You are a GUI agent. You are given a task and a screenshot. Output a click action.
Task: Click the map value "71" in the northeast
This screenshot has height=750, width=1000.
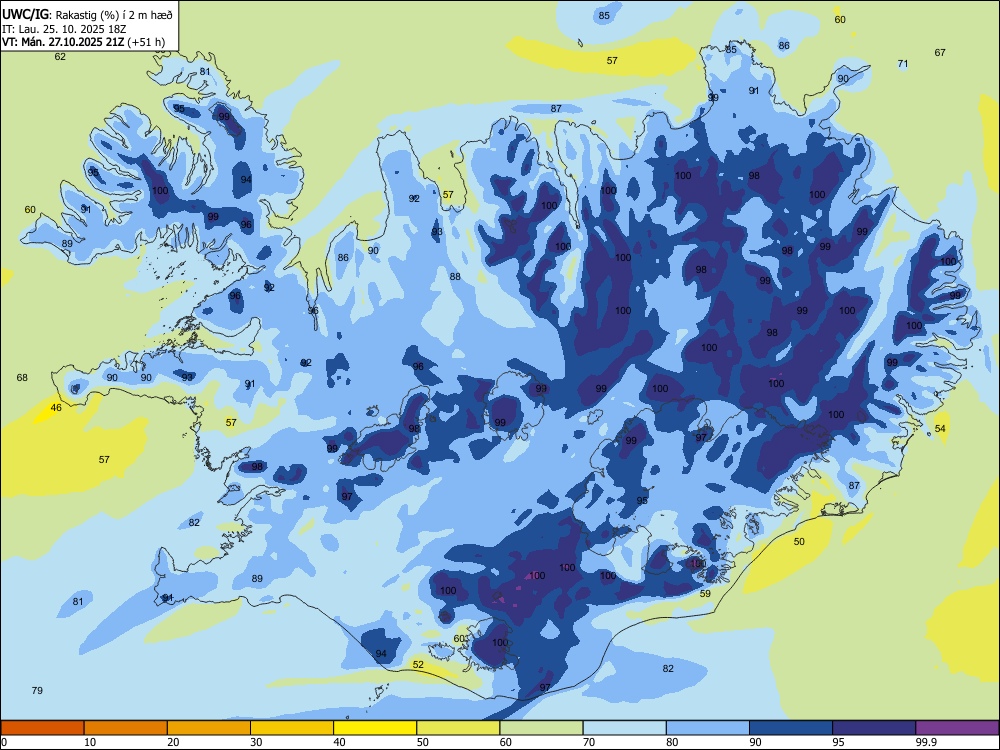(x=902, y=63)
